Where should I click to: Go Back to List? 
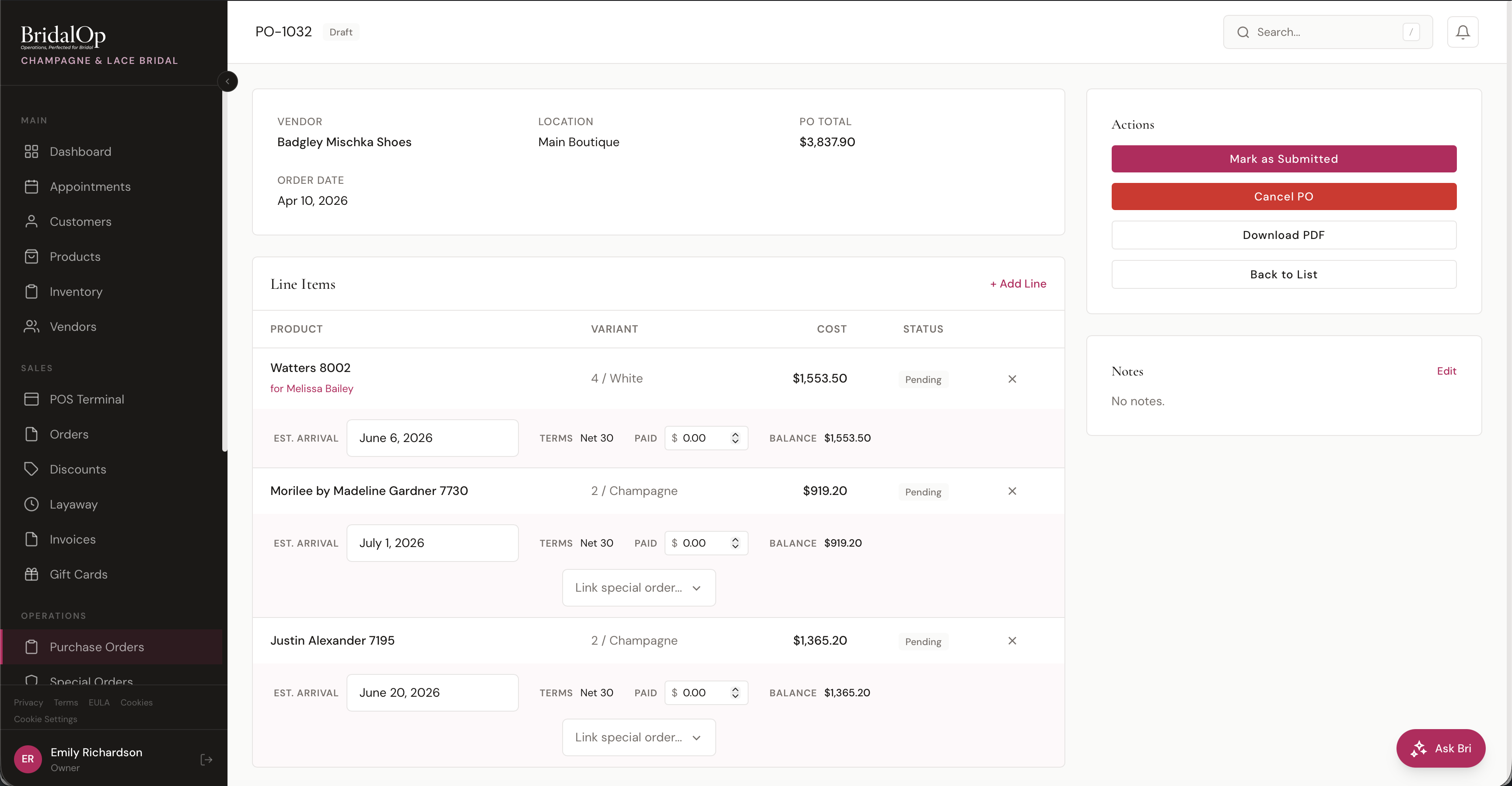(x=1284, y=274)
